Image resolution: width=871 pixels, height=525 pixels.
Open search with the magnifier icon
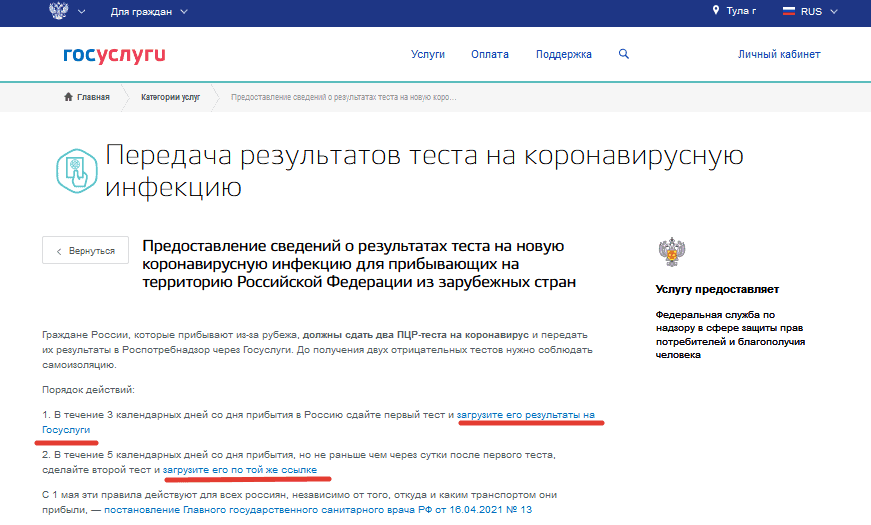pos(624,54)
